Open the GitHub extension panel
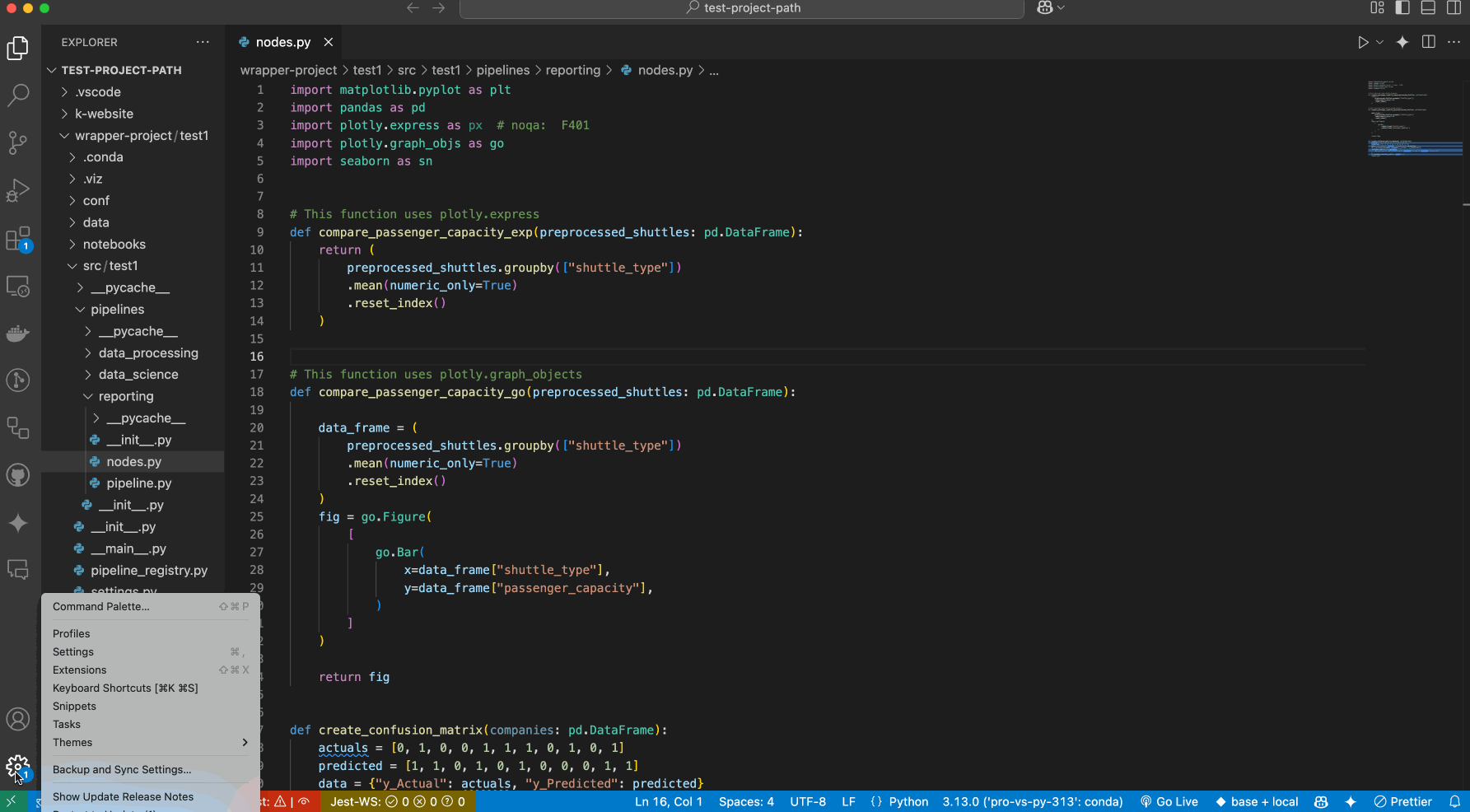This screenshot has width=1470, height=812. pos(17,474)
